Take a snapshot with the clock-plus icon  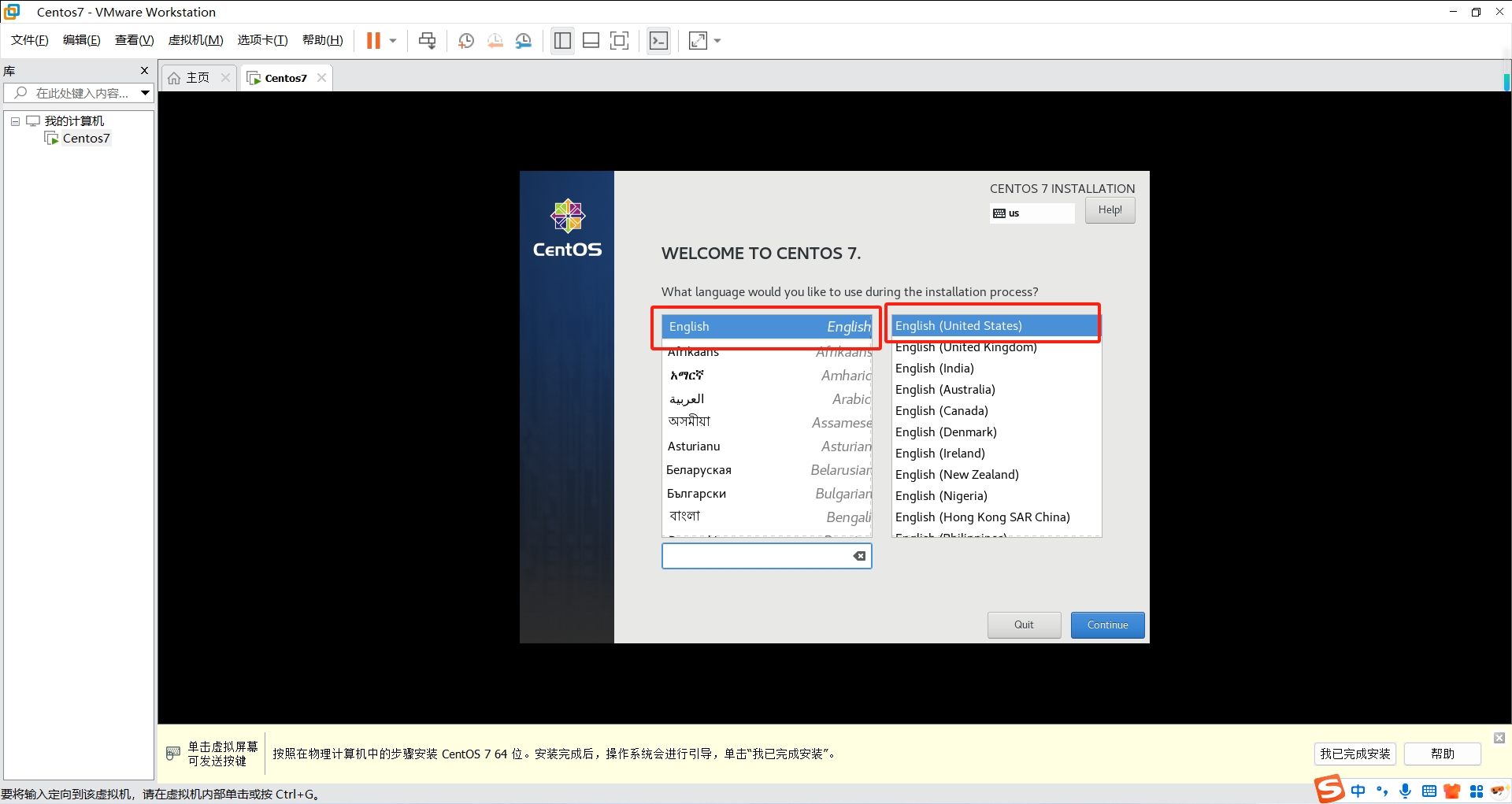tap(466, 41)
